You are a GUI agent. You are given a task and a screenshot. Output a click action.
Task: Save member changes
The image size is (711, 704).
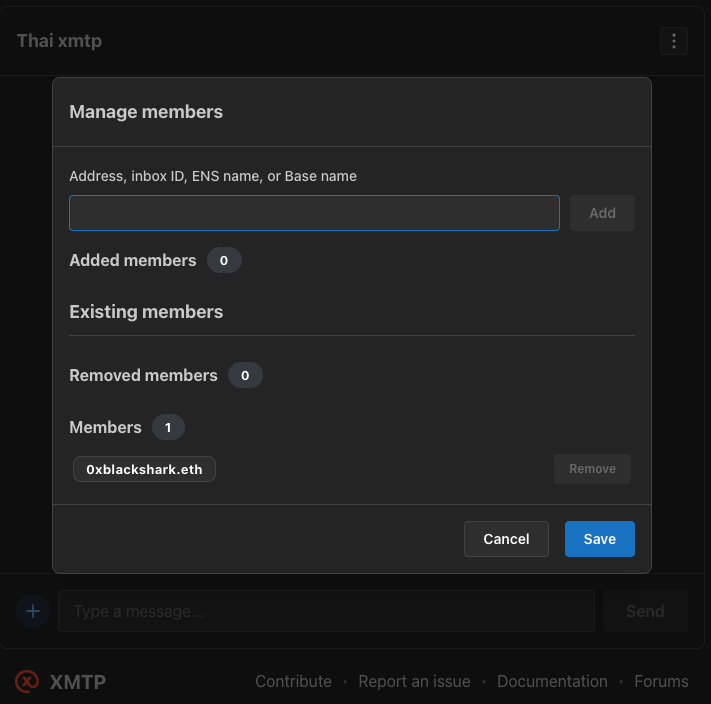click(x=599, y=539)
